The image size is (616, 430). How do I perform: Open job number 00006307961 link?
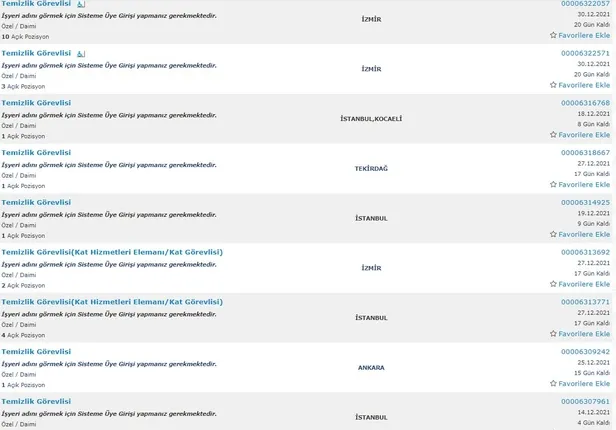coord(585,402)
